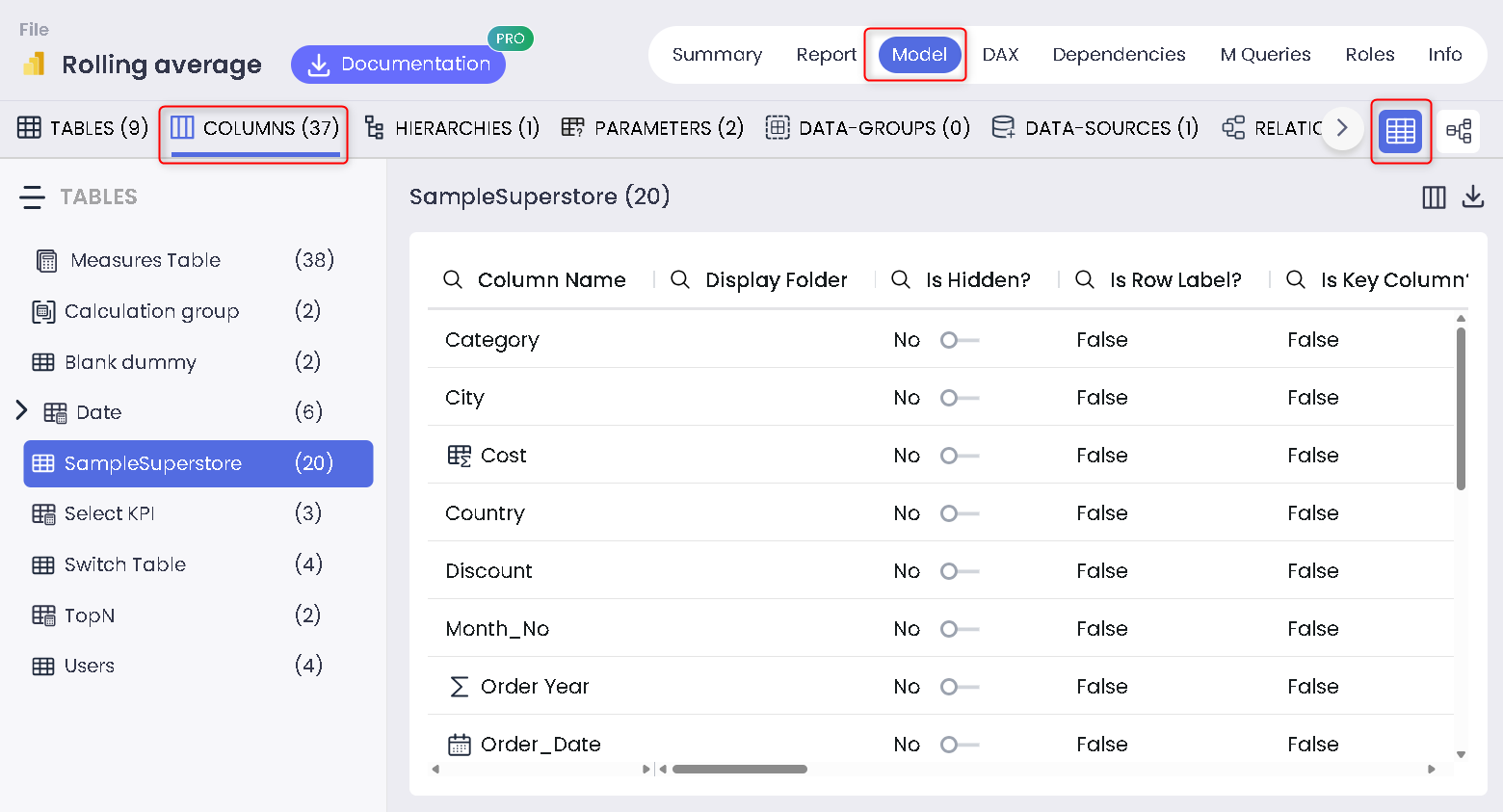Viewport: 1503px width, 812px height.
Task: Click the horizontal scrollbar thumb
Action: coord(739,769)
